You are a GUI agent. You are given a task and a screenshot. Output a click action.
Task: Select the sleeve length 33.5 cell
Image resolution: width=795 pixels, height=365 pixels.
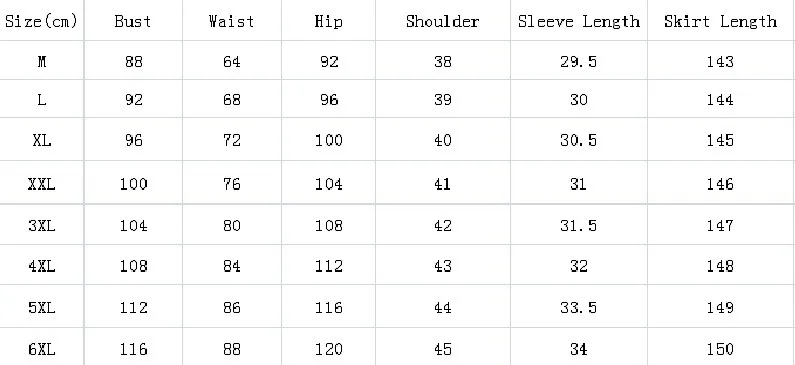(579, 307)
